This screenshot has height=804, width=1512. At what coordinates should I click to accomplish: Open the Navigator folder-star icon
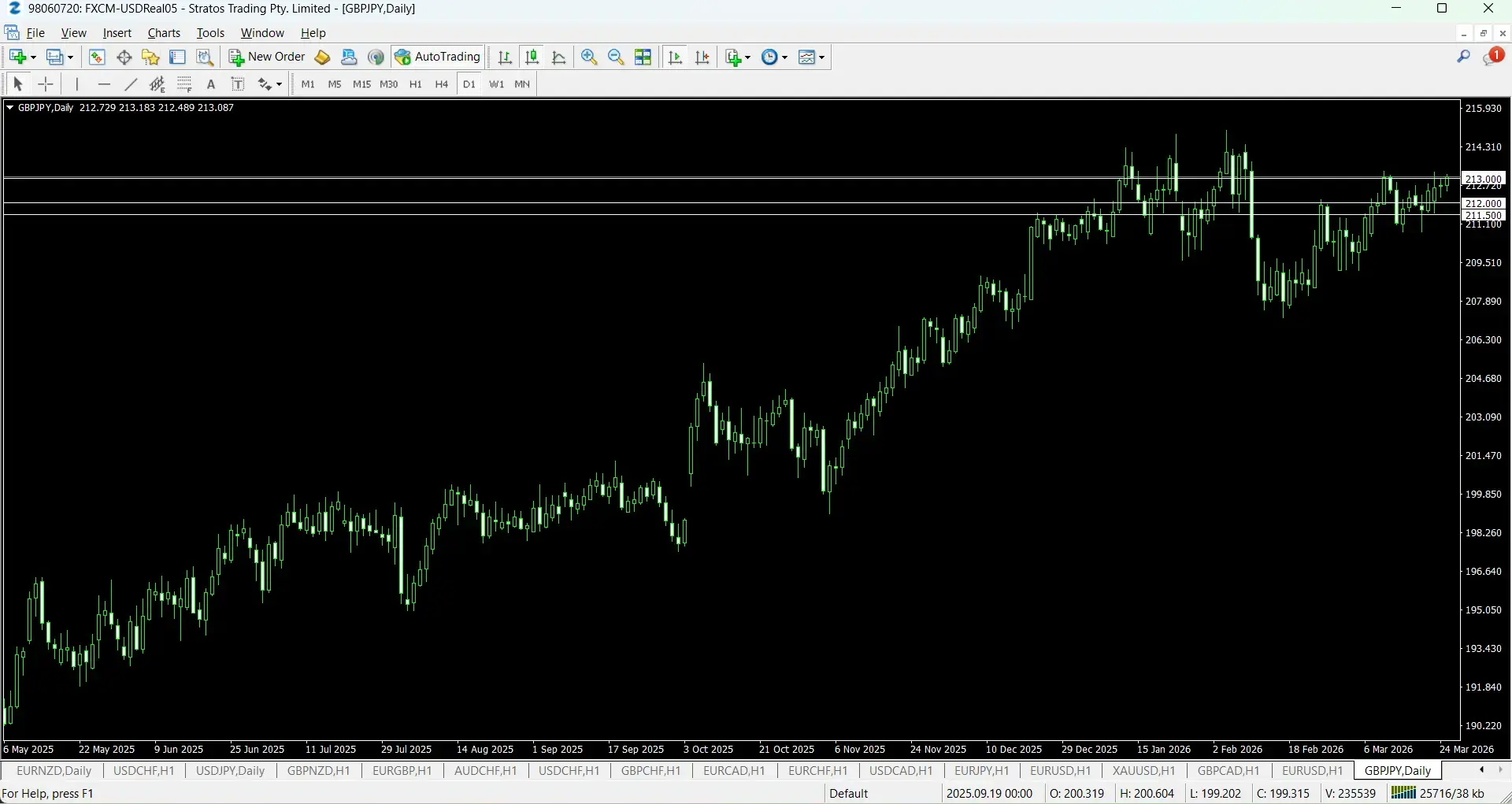click(150, 57)
